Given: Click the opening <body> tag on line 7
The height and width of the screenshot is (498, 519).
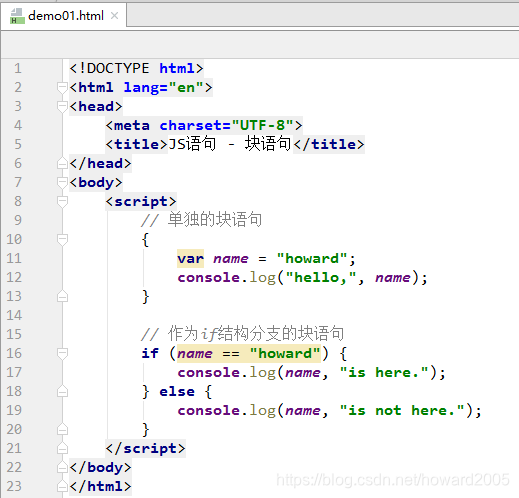Looking at the screenshot, I should (96, 182).
